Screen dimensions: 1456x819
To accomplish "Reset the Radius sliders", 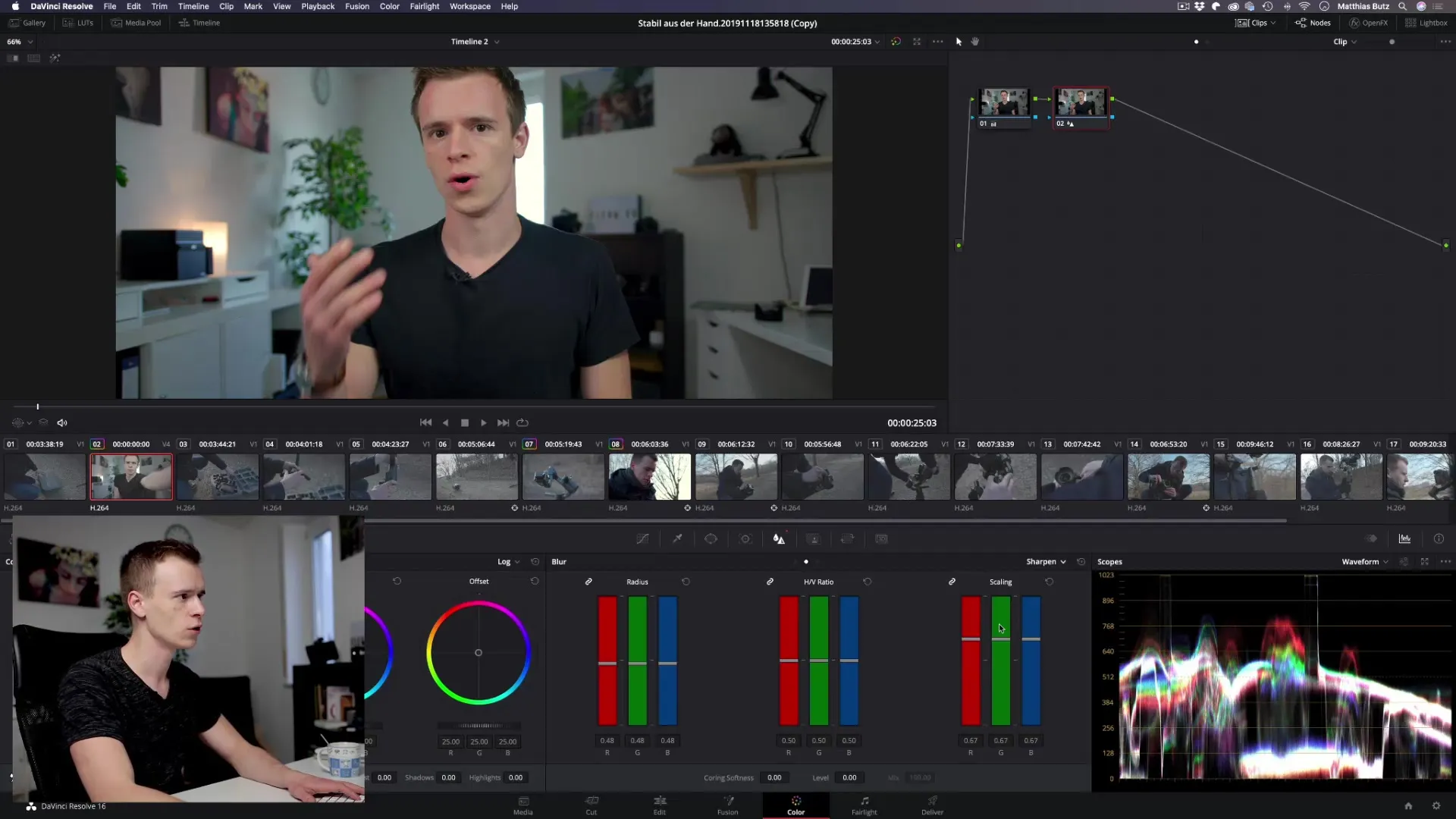I will [686, 582].
